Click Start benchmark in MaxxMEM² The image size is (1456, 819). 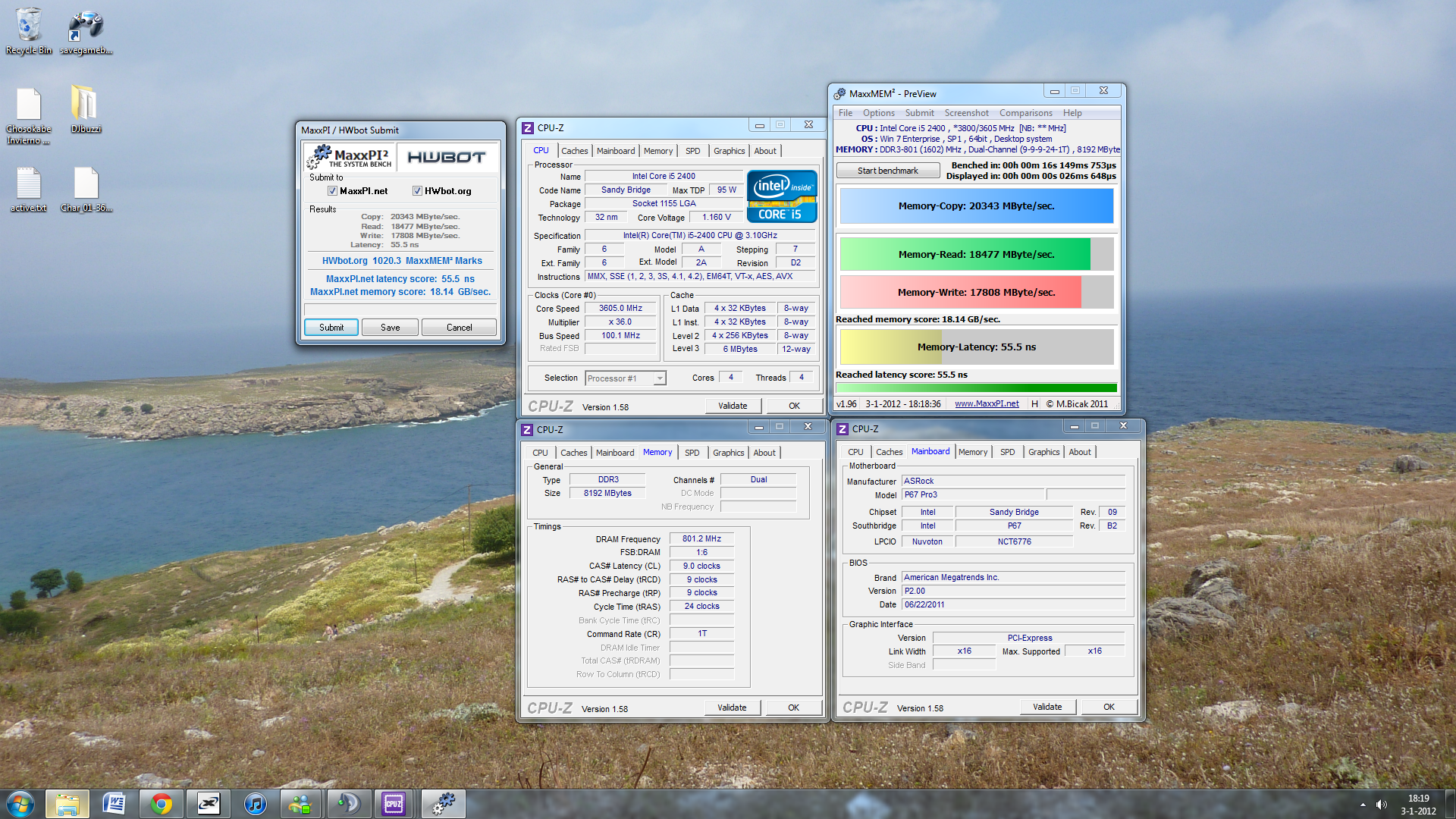(x=887, y=171)
